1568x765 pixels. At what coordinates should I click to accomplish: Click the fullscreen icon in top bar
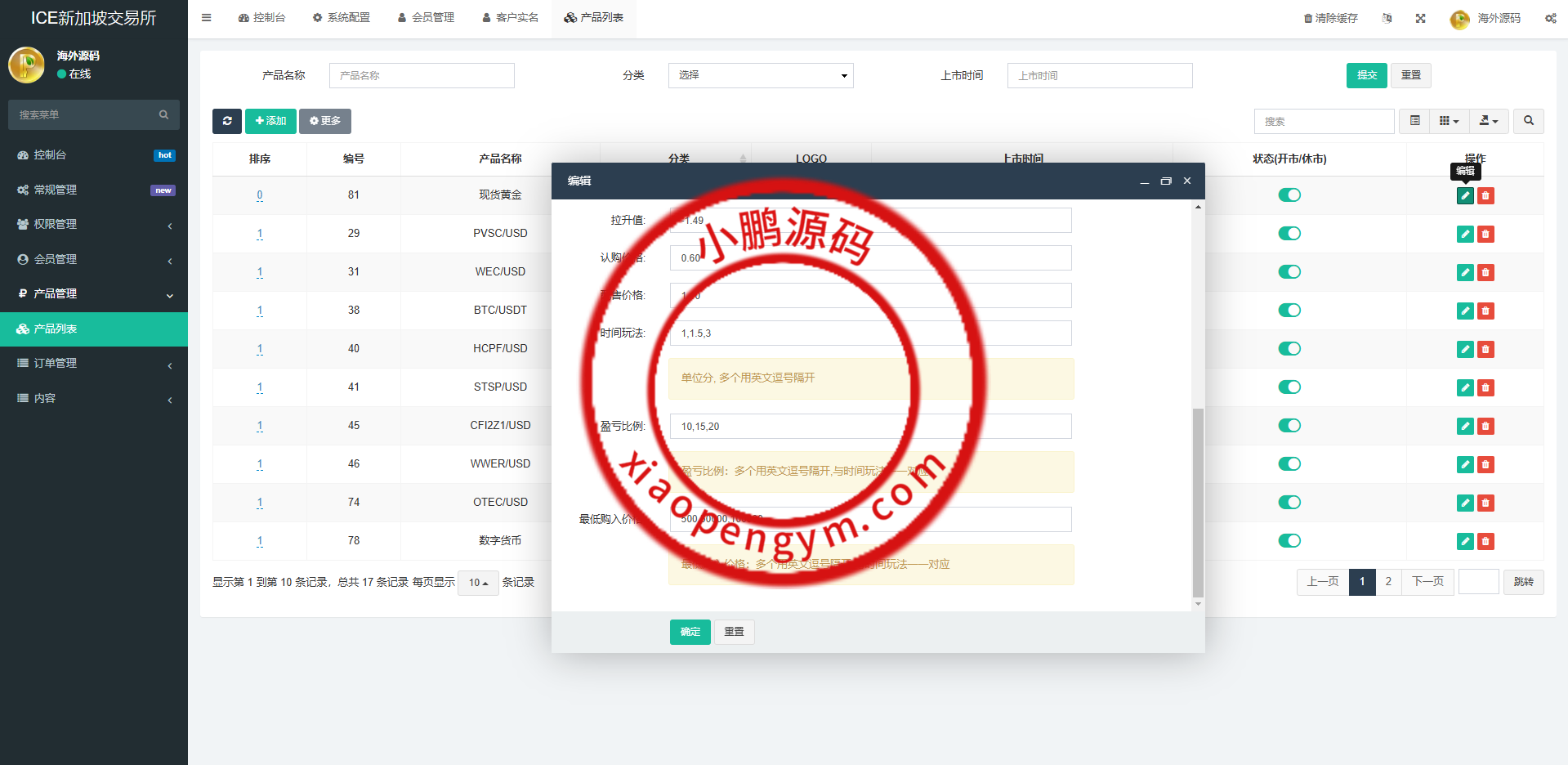[1420, 18]
